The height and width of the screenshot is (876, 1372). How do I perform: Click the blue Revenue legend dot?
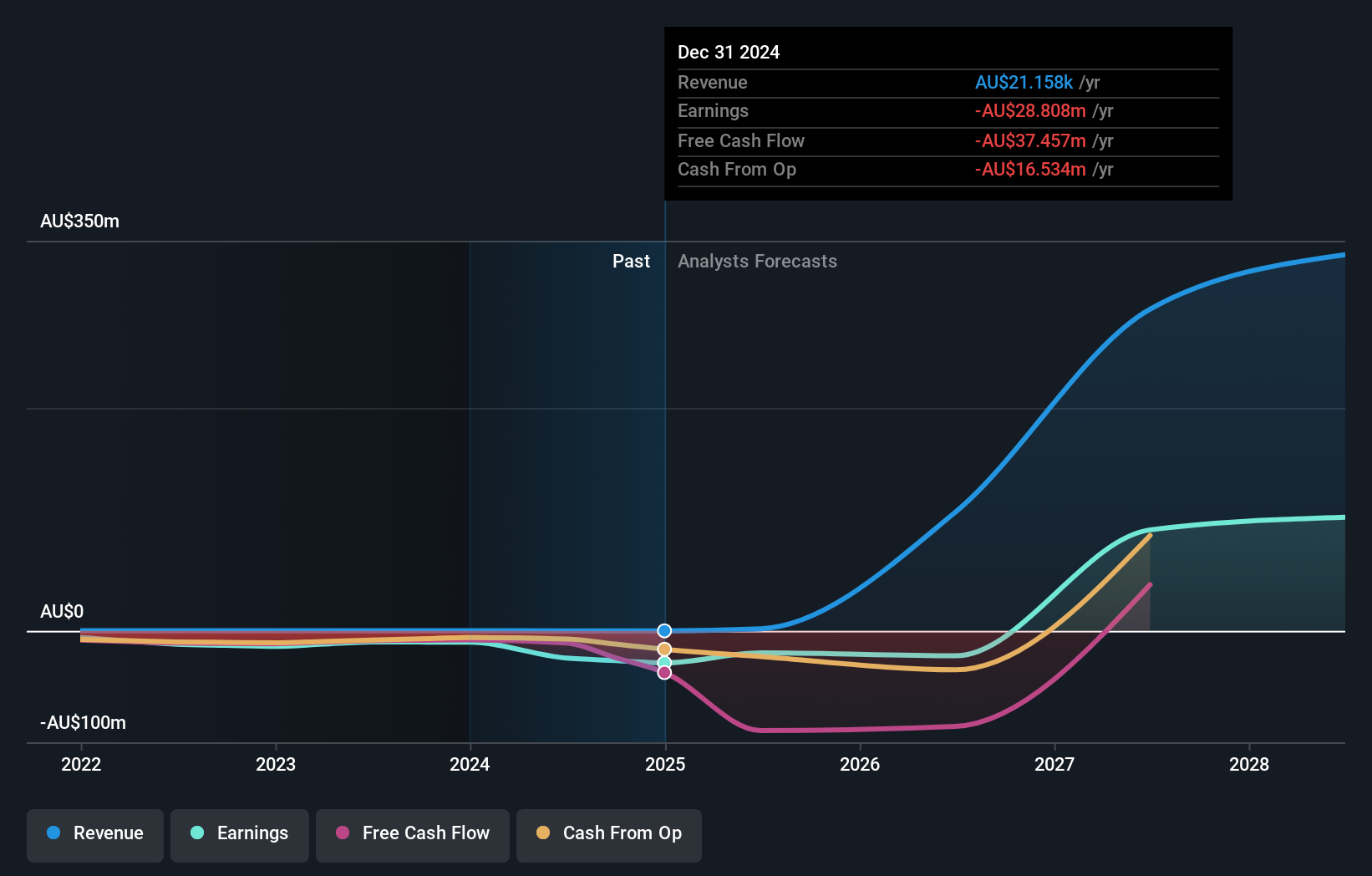pyautogui.click(x=53, y=833)
